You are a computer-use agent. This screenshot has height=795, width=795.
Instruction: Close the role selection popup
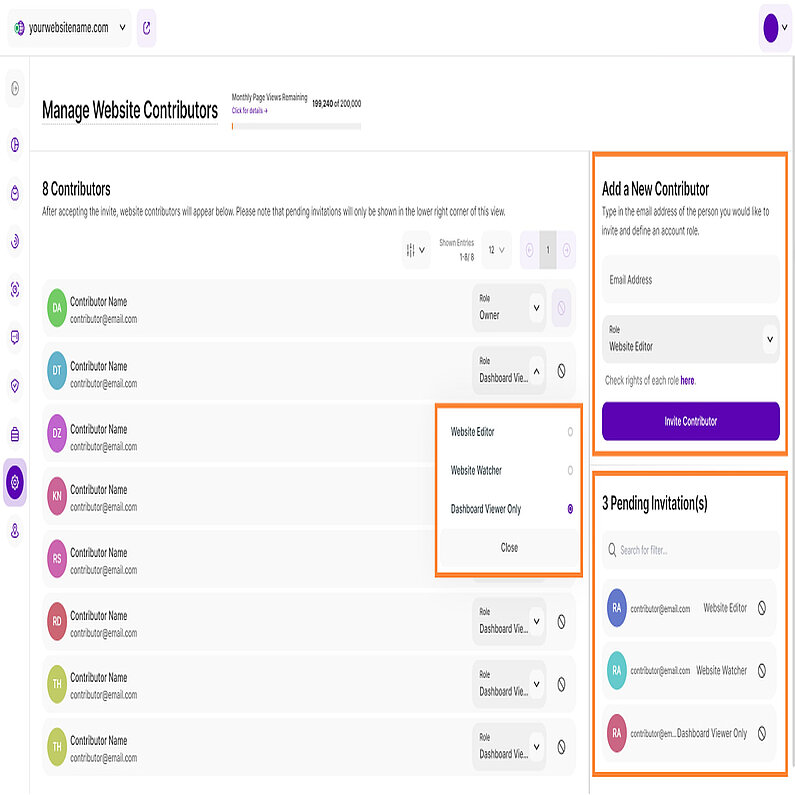[x=509, y=548]
